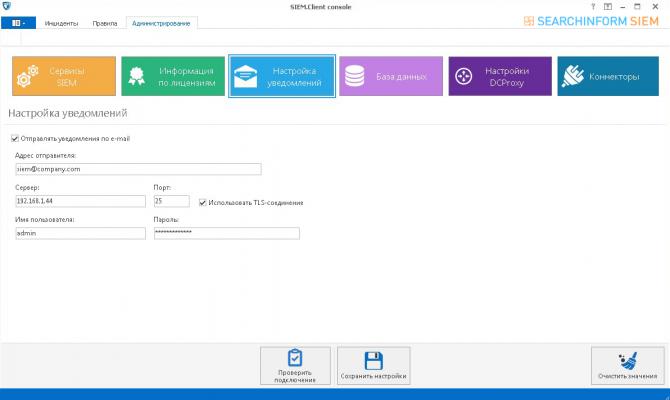Open the База данных tile
Image resolution: width=670 pixels, height=400 pixels.
[391, 76]
